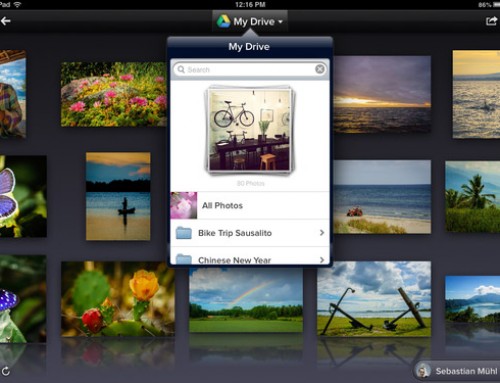500x383 pixels.
Task: Open the sunset over sea photo
Action: tap(382, 94)
